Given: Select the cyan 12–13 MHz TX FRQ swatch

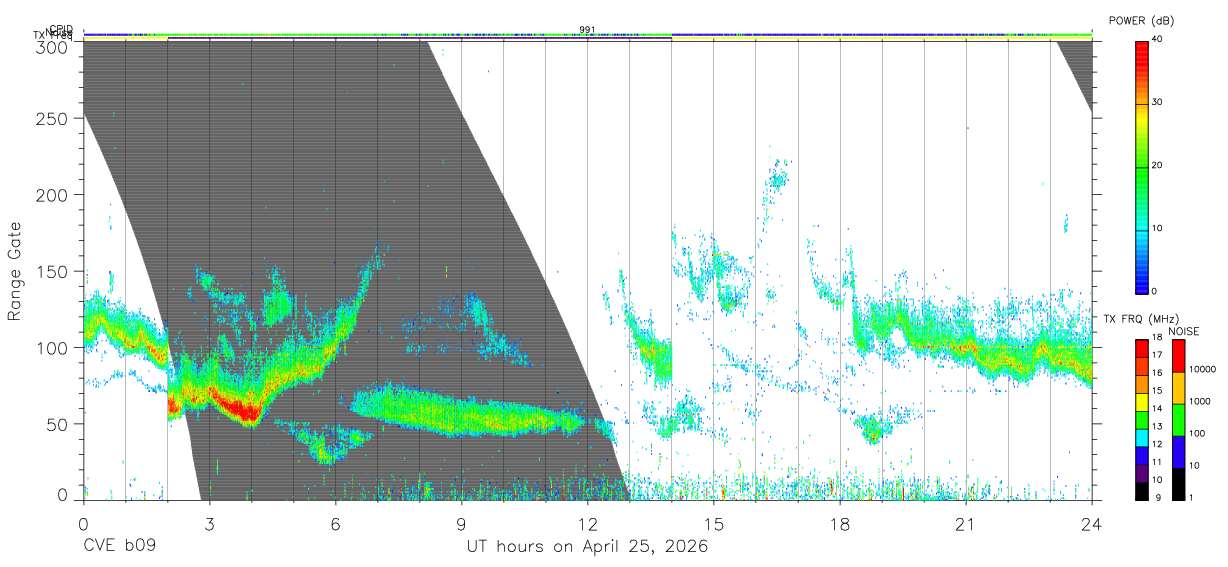Looking at the screenshot, I should pos(1141,437).
